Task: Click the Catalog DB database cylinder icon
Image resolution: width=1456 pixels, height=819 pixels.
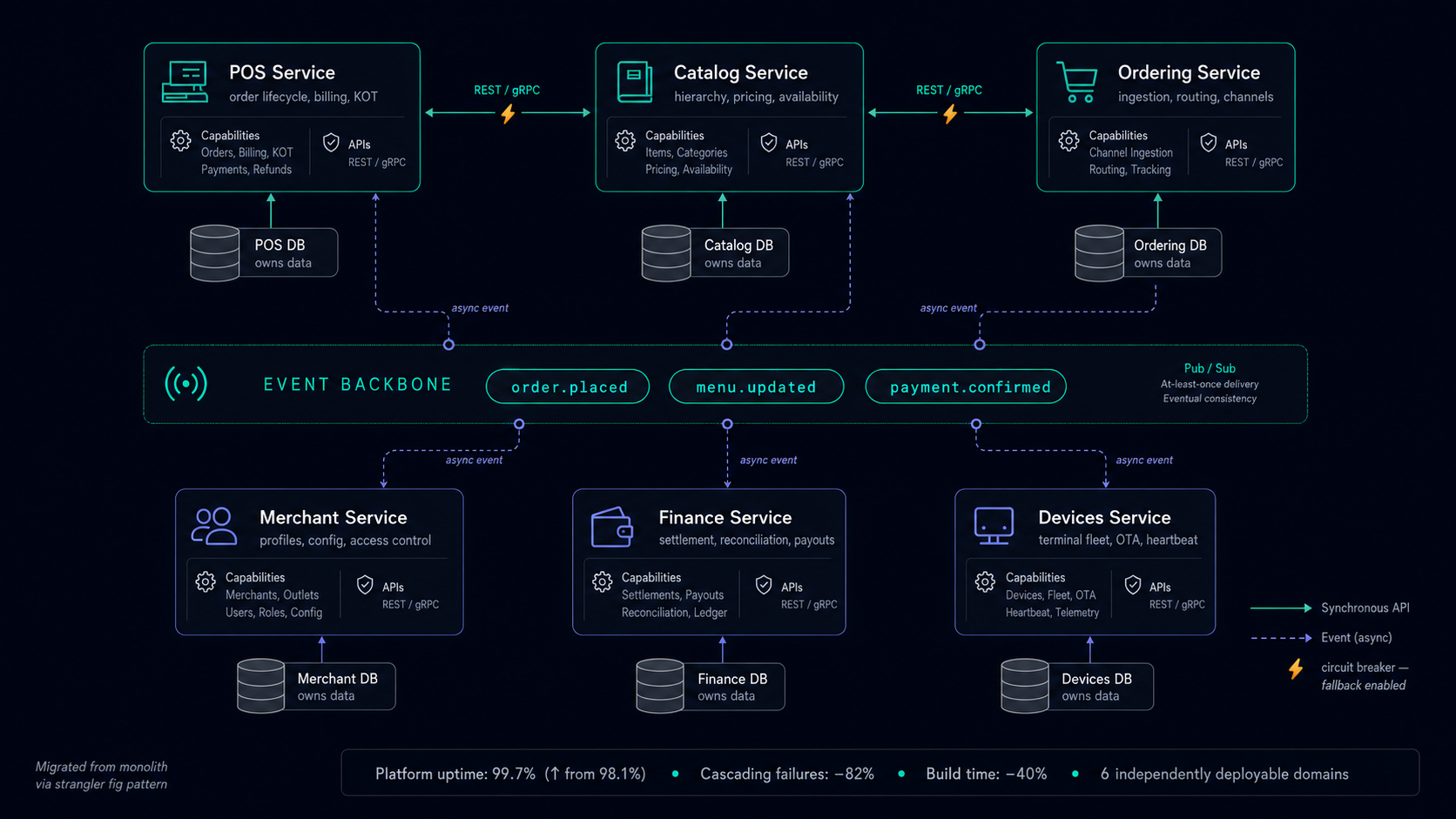Action: point(666,252)
